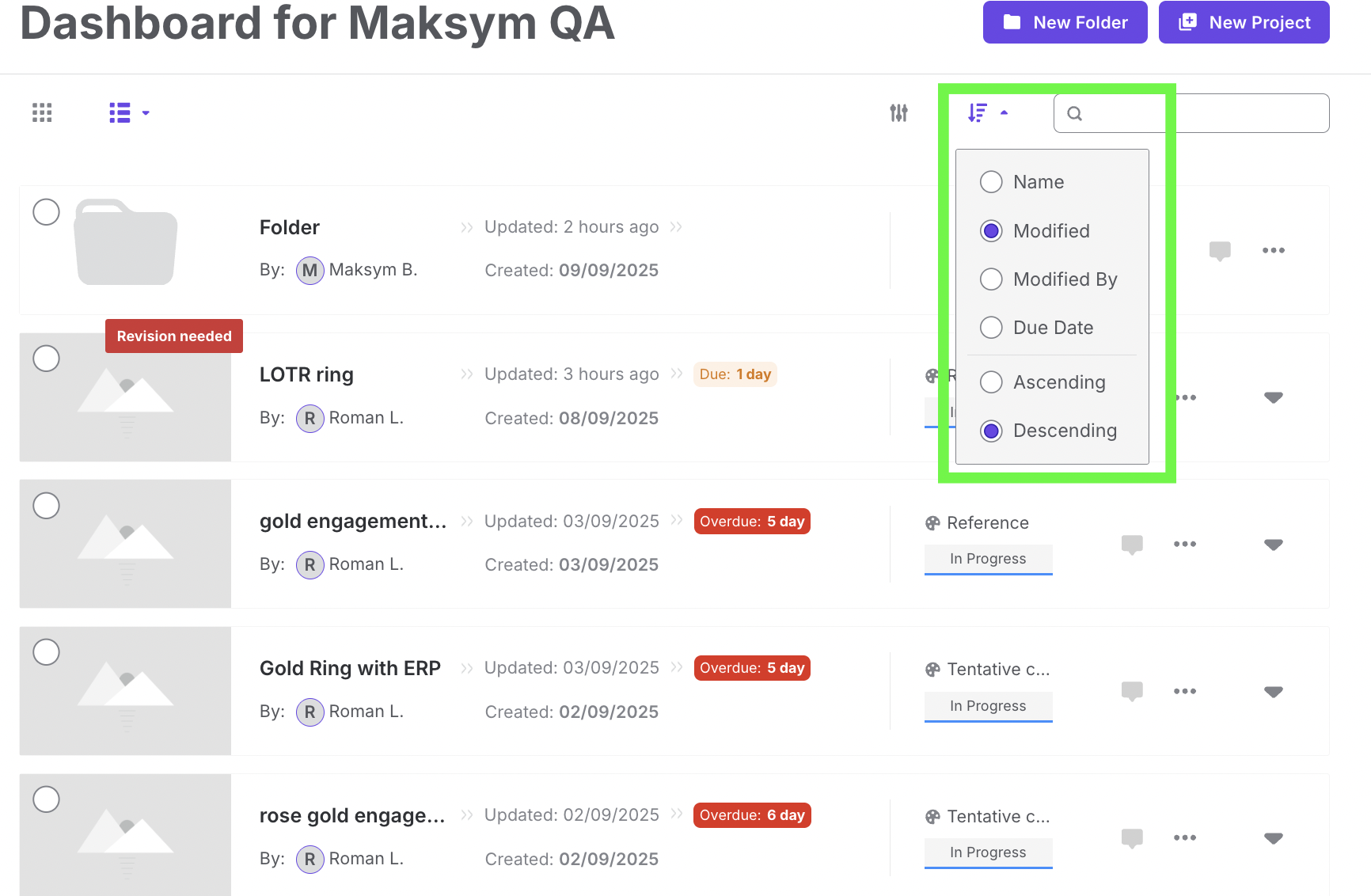This screenshot has width=1371, height=896.
Task: Expand the list view options dropdown
Action: (x=146, y=113)
